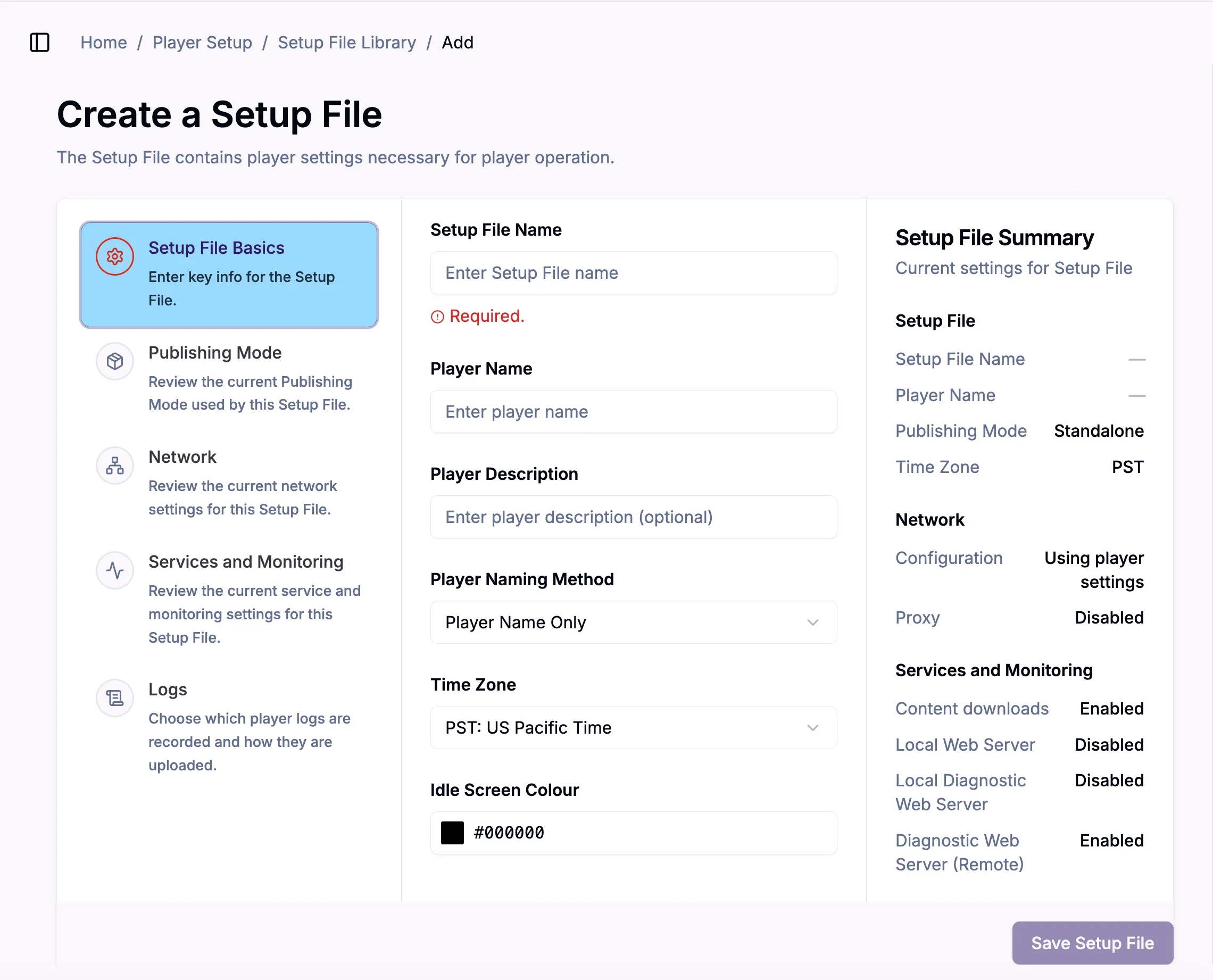
Task: Click Content downloads Enabled value
Action: pos(1111,709)
